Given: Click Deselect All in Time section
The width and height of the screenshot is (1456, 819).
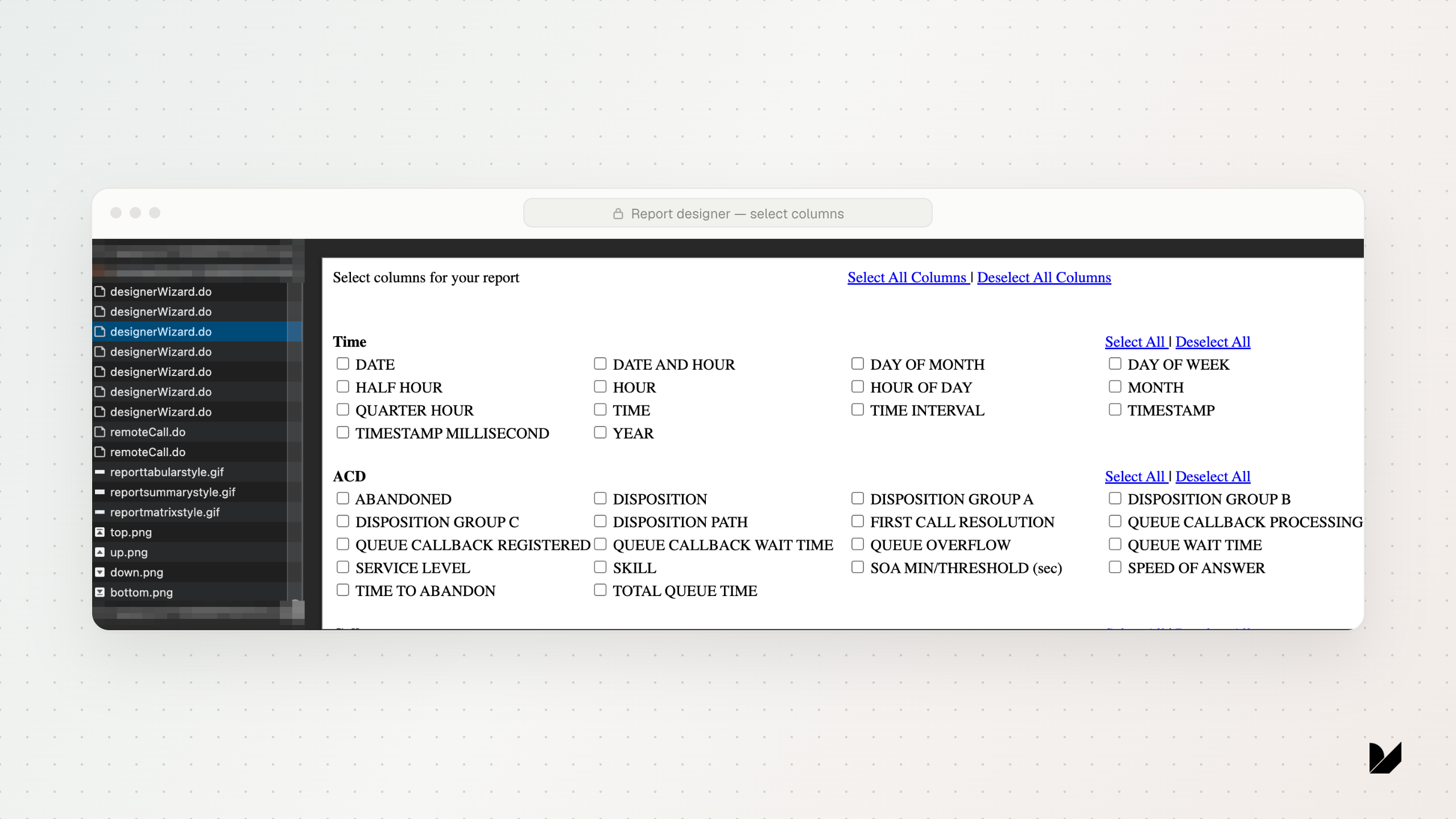Looking at the screenshot, I should [1213, 342].
